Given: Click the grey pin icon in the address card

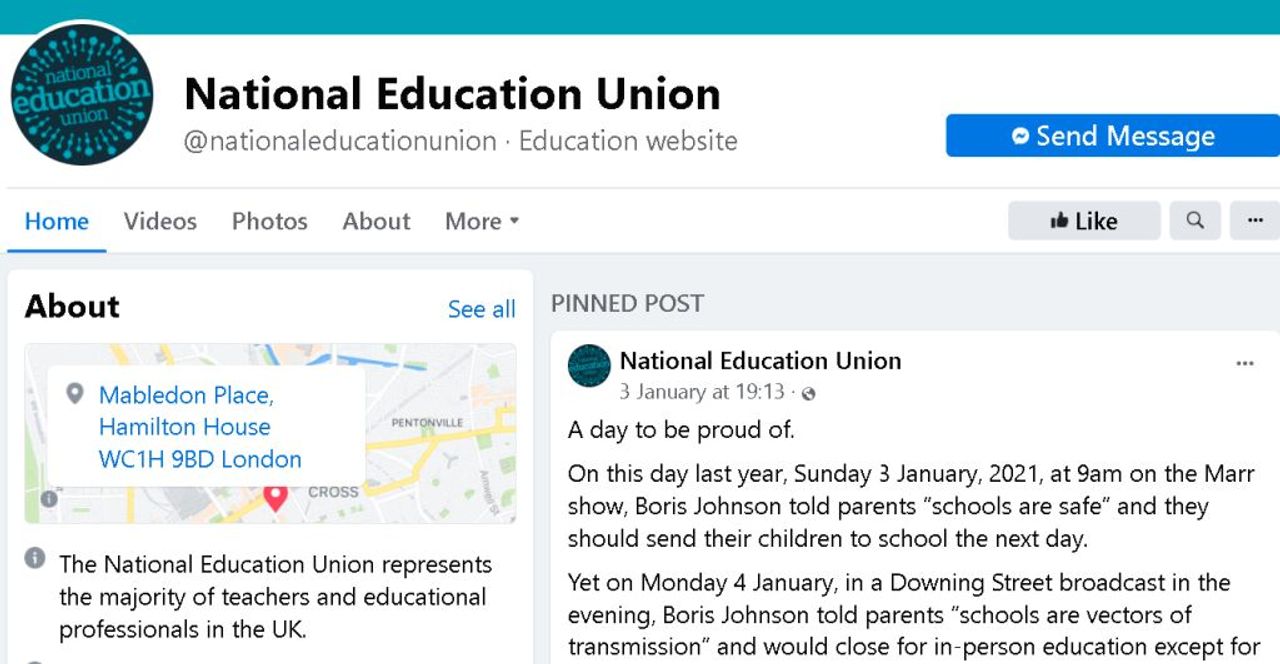Looking at the screenshot, I should pyautogui.click(x=74, y=394).
